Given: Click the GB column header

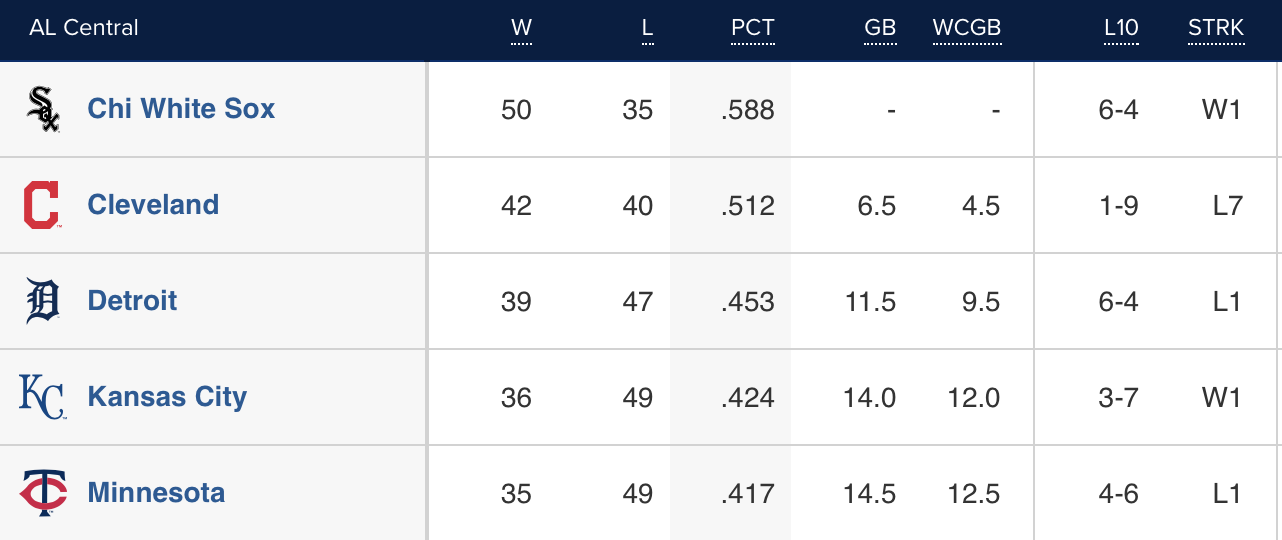Looking at the screenshot, I should point(880,28).
